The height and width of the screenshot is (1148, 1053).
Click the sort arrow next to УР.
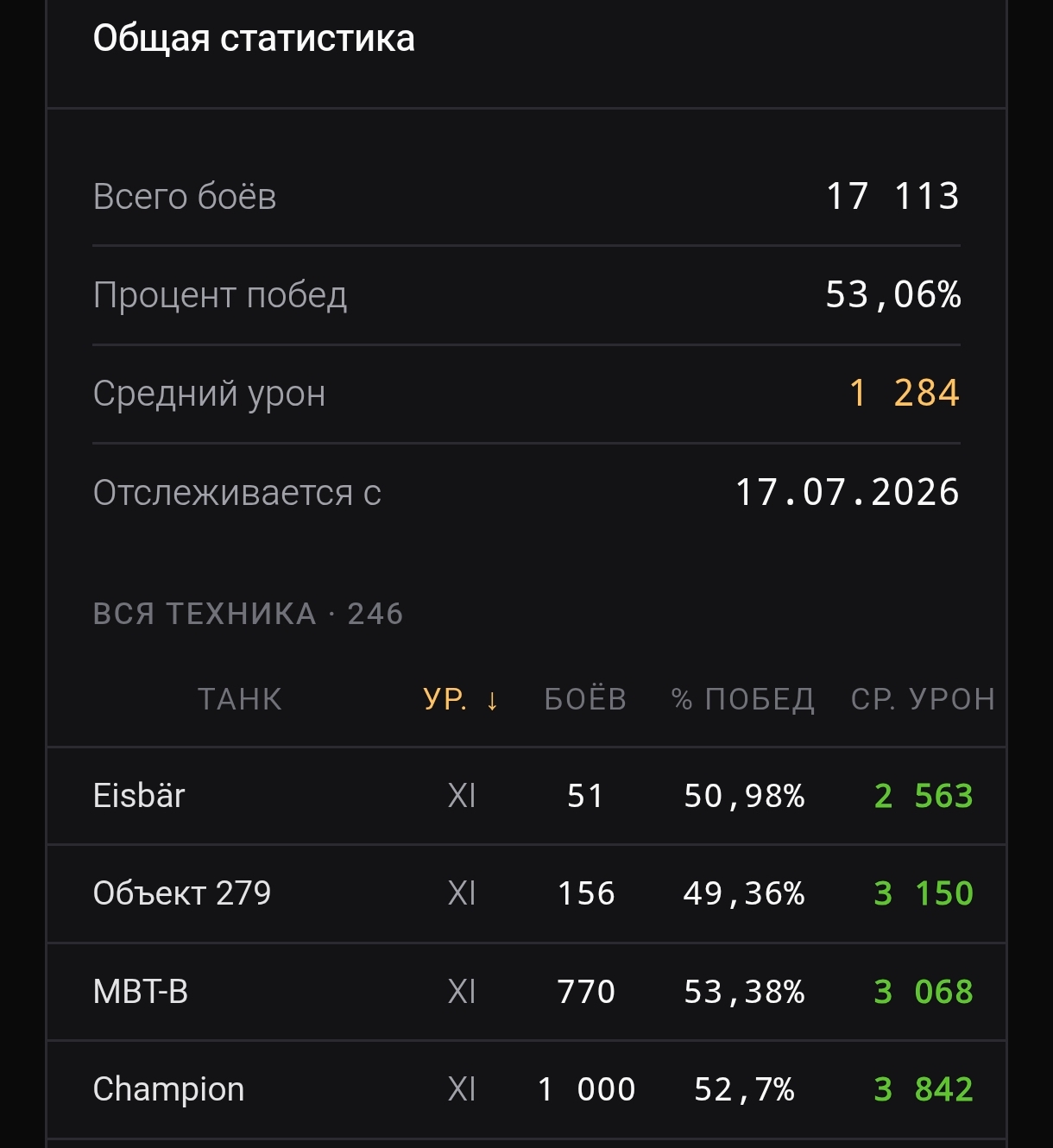492,700
